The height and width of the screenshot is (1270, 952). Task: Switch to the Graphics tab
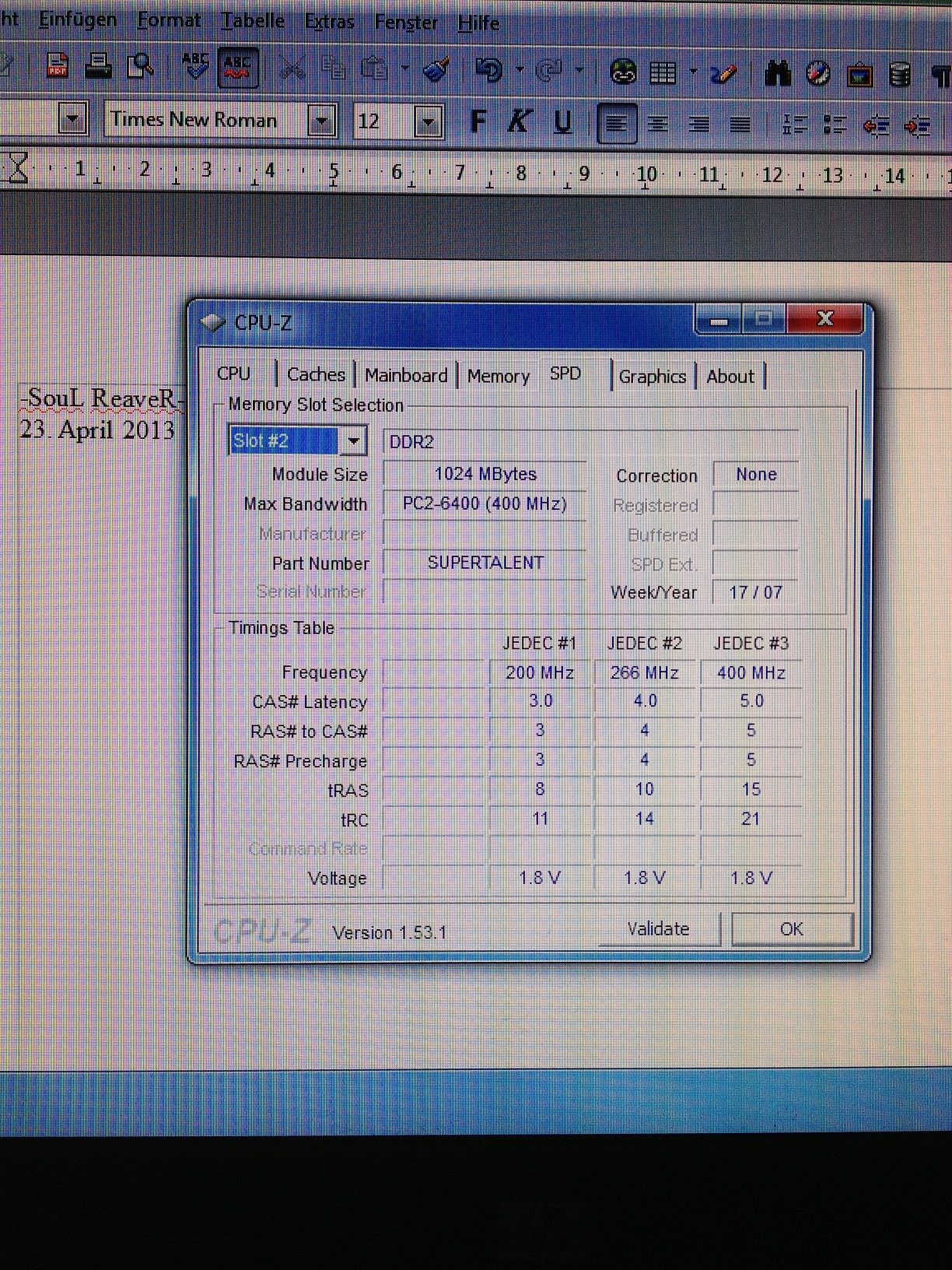click(x=652, y=377)
